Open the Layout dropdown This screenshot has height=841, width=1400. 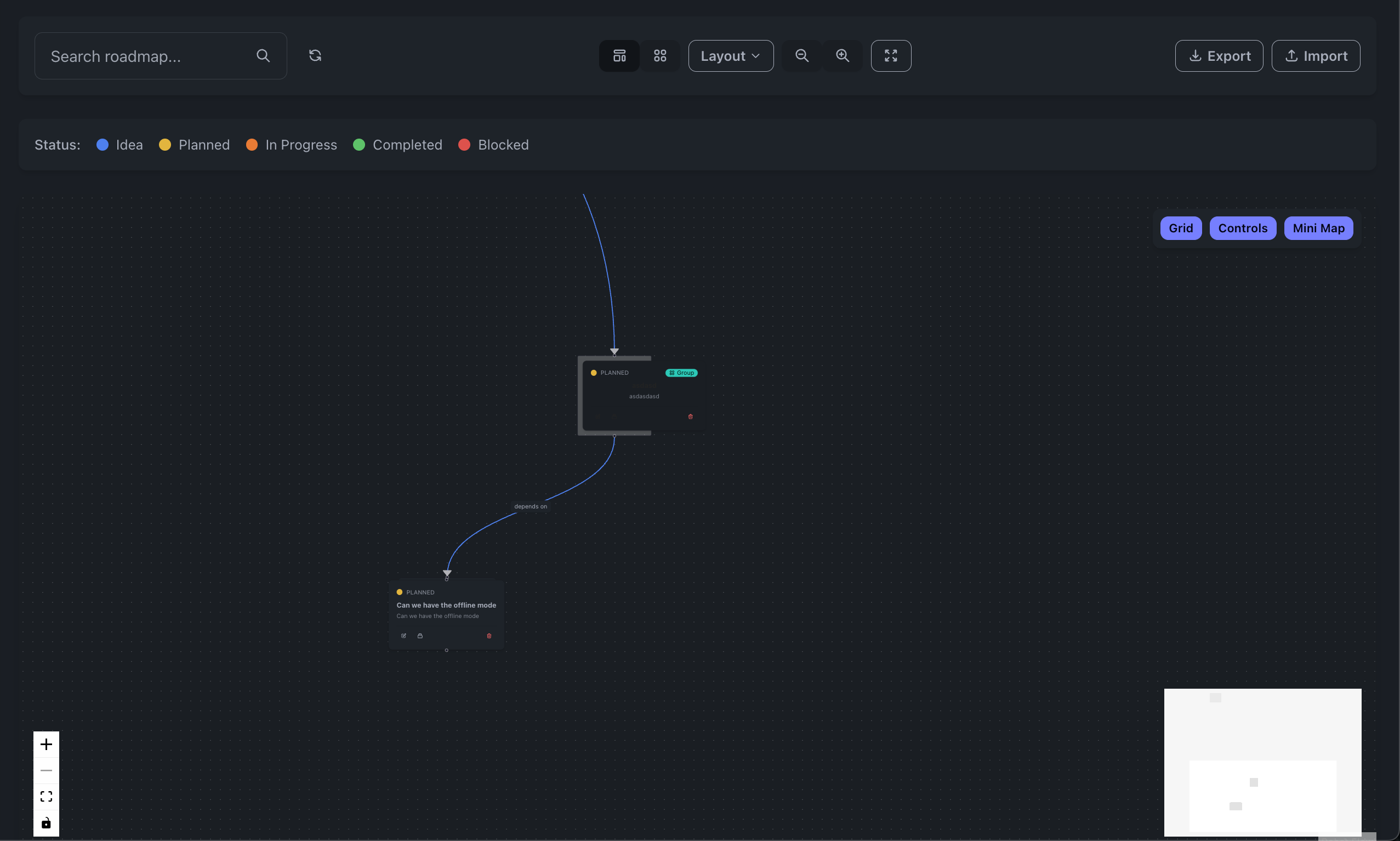pos(730,55)
